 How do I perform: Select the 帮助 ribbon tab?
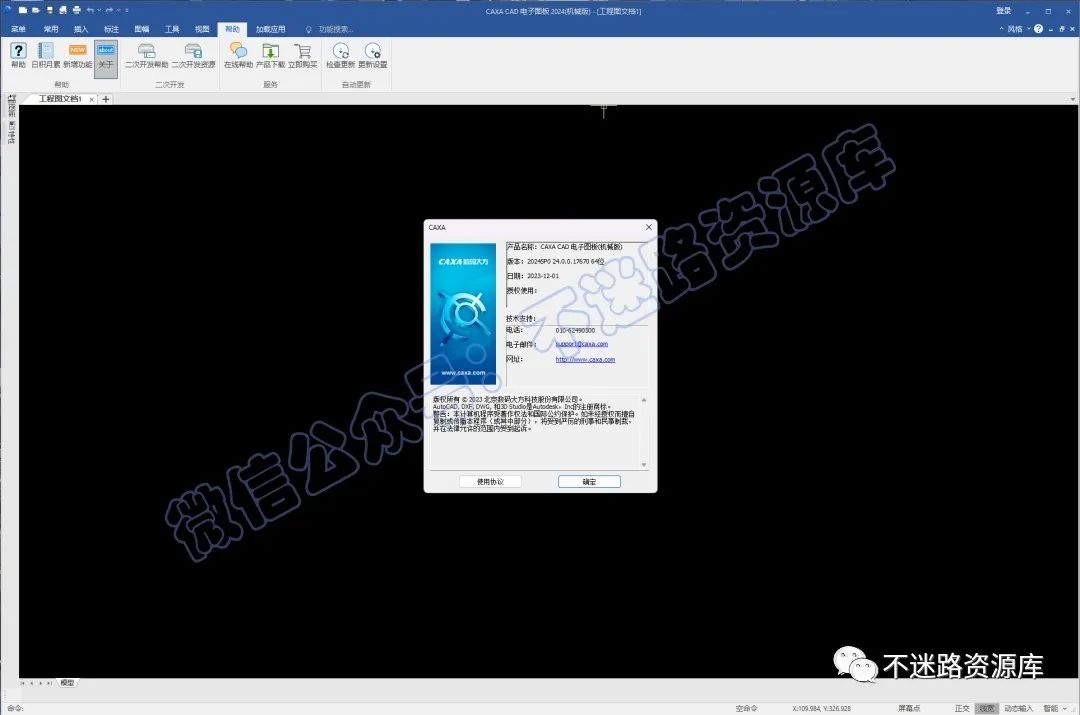click(232, 29)
